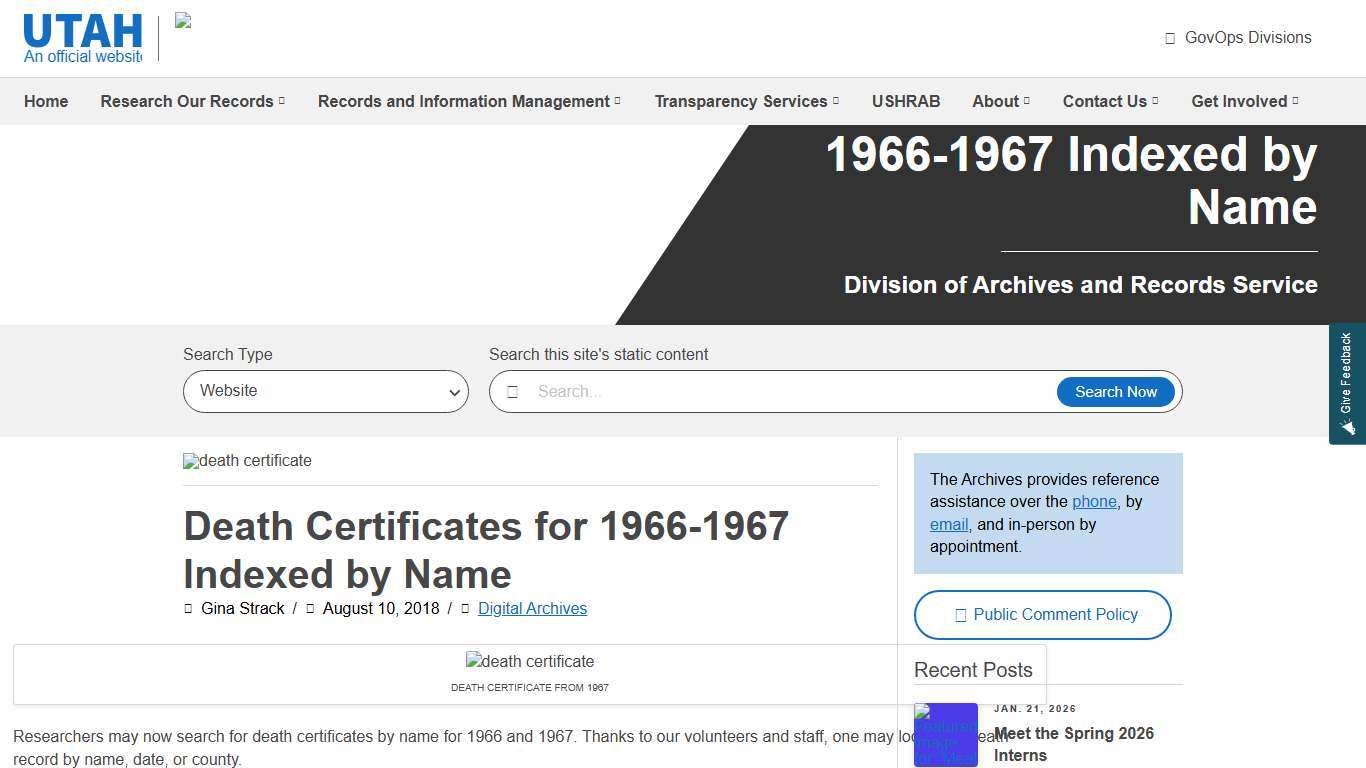Open the Search Type dropdown
The width and height of the screenshot is (1366, 768).
coord(325,391)
